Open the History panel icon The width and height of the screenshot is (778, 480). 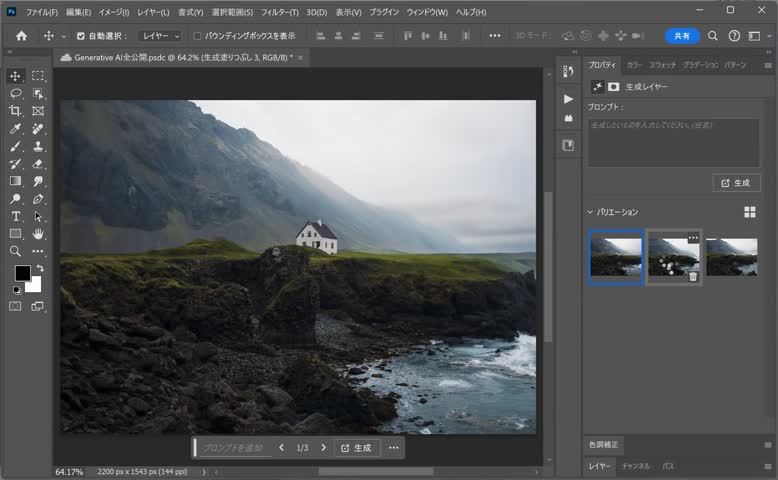(568, 71)
